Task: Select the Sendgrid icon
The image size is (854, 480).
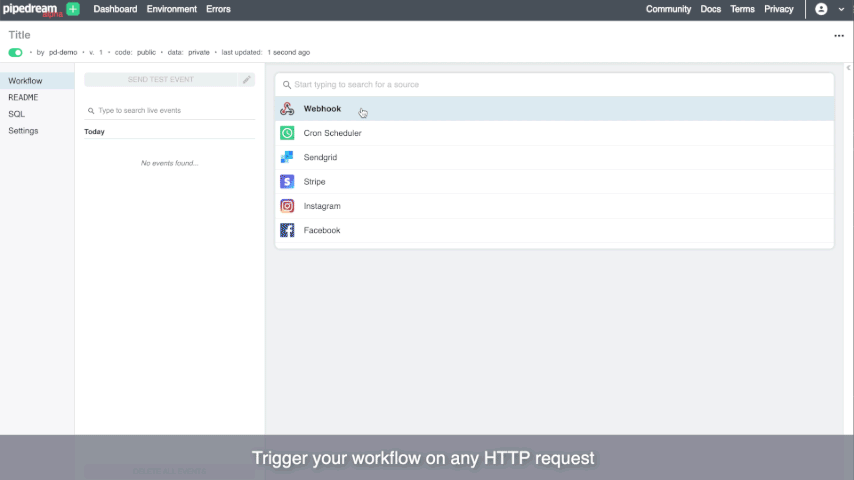Action: 287,157
